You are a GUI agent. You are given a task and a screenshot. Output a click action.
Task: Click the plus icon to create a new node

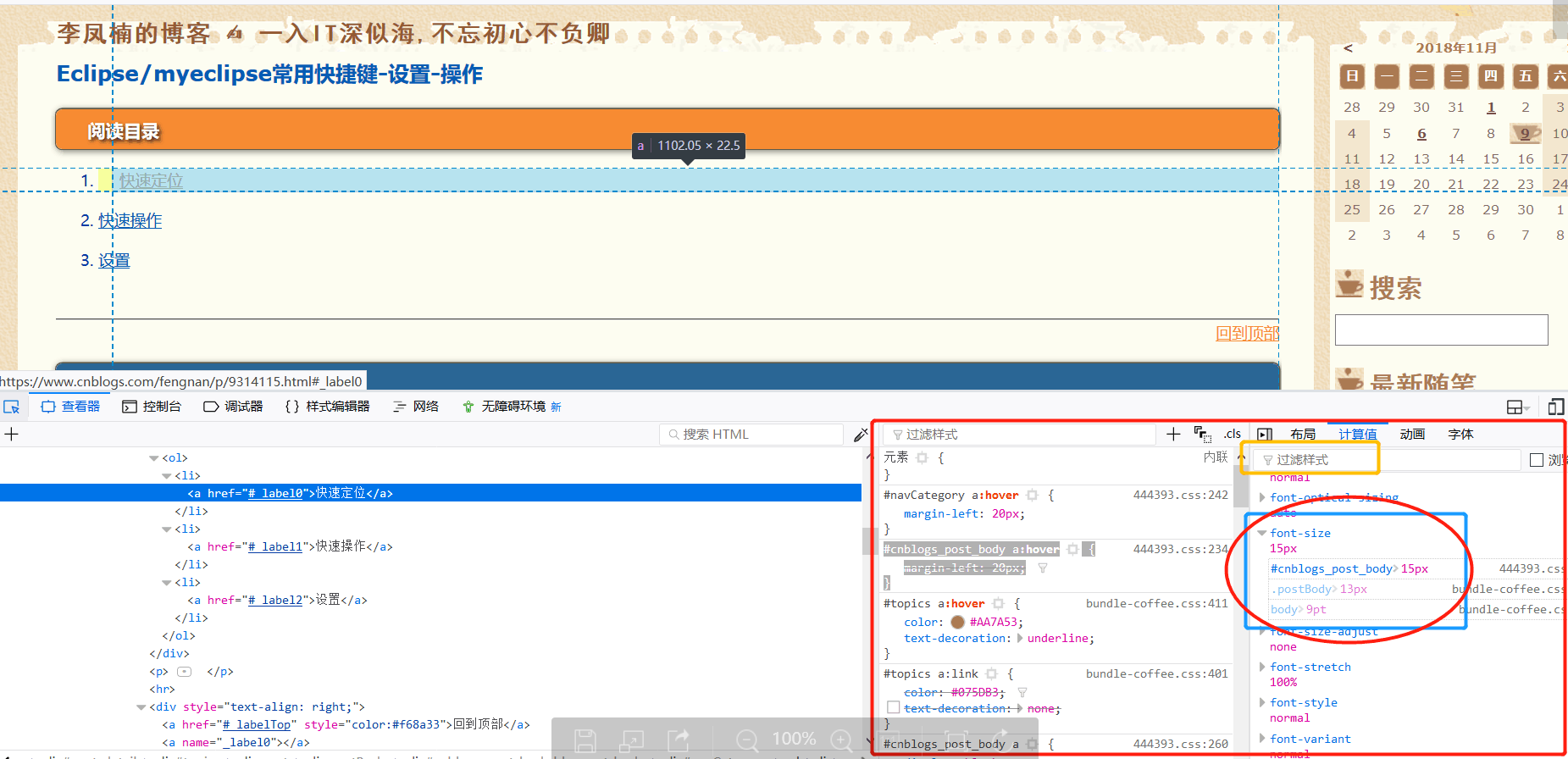pyautogui.click(x=11, y=435)
